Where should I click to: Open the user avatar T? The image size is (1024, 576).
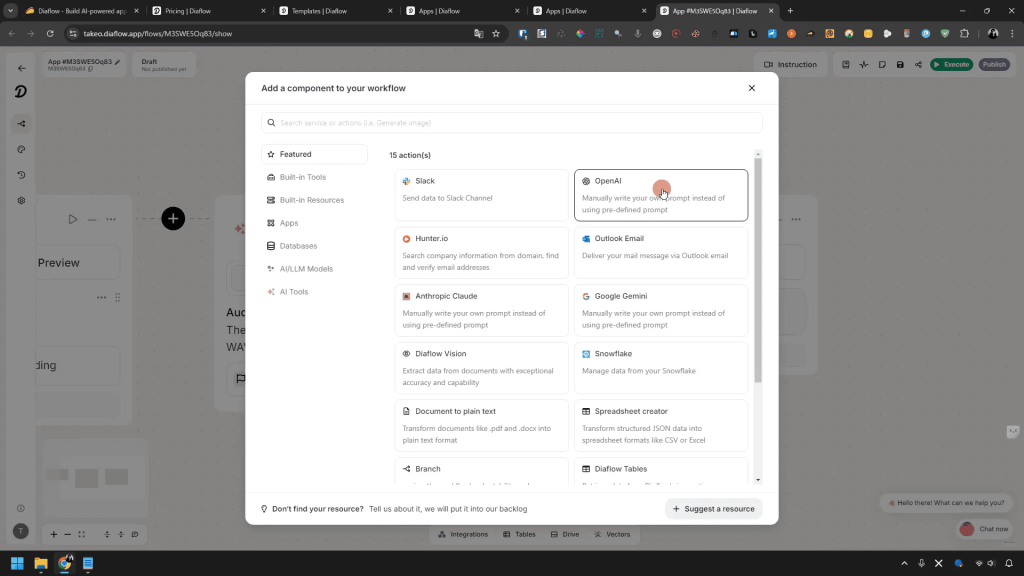tap(21, 531)
